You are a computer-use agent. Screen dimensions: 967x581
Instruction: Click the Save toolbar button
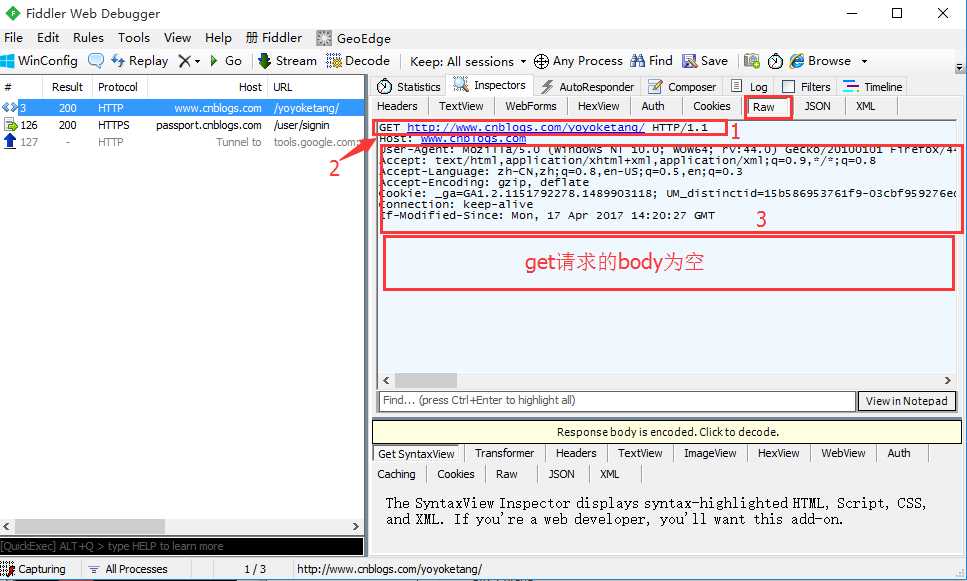coord(705,61)
